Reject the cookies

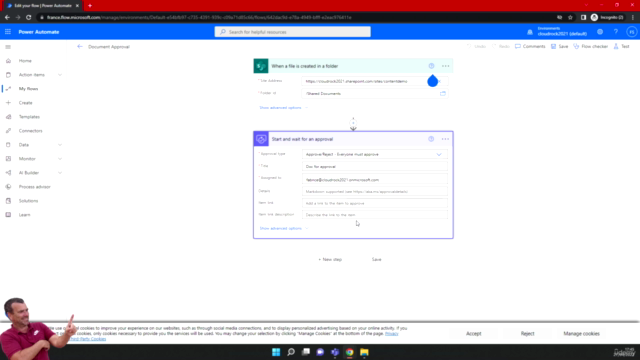tap(527, 333)
